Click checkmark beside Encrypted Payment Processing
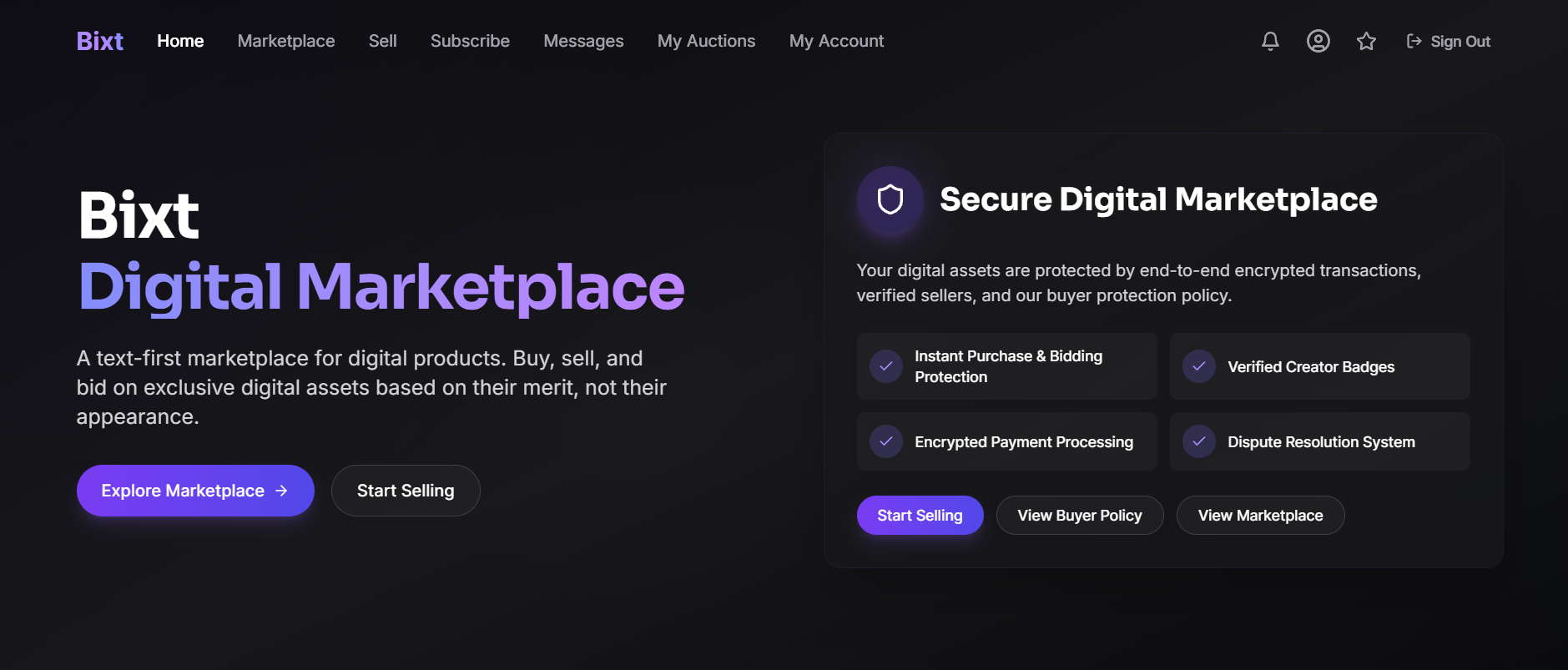 tap(886, 441)
